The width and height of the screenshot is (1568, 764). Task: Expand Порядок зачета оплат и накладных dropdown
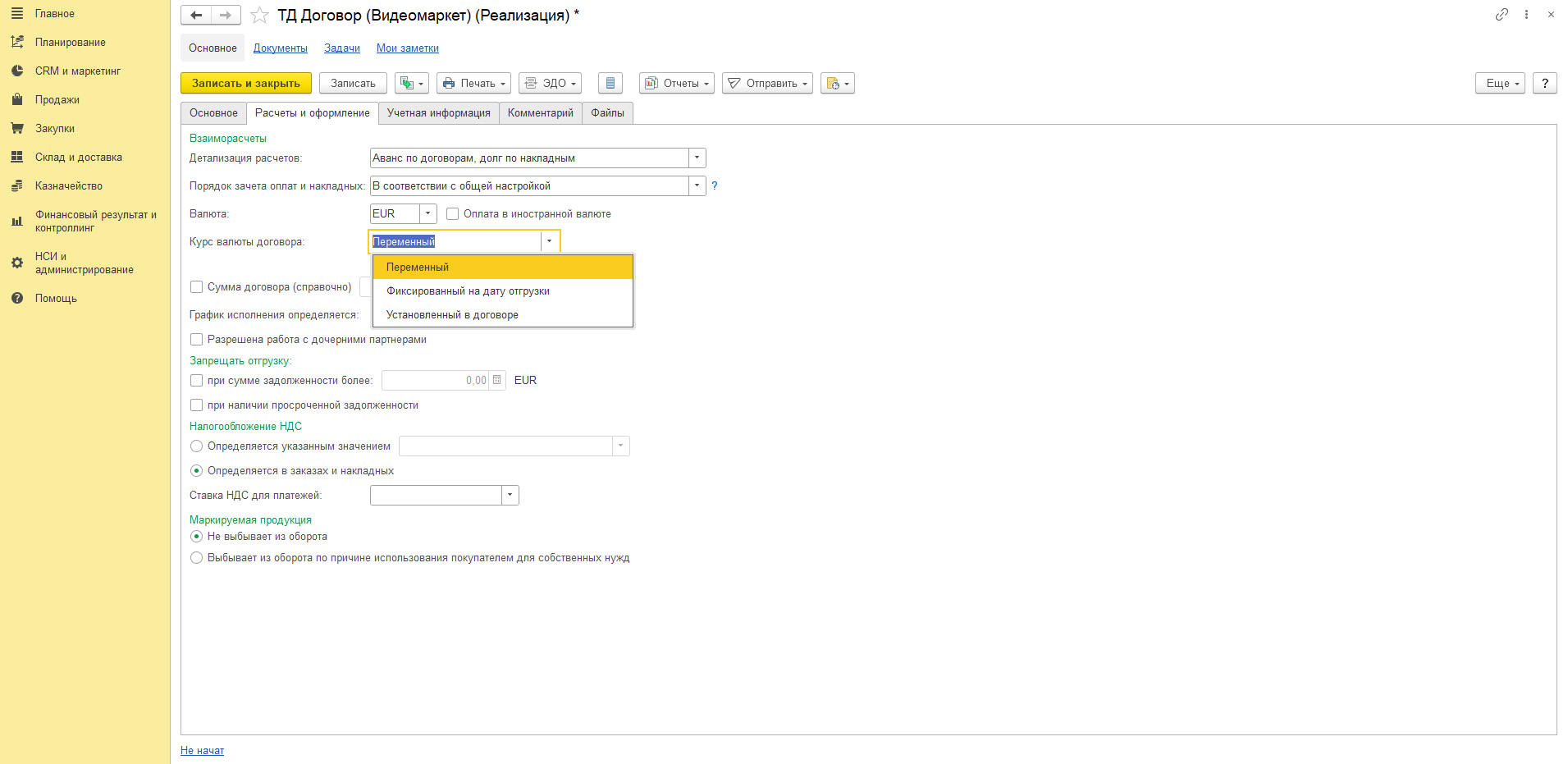697,185
